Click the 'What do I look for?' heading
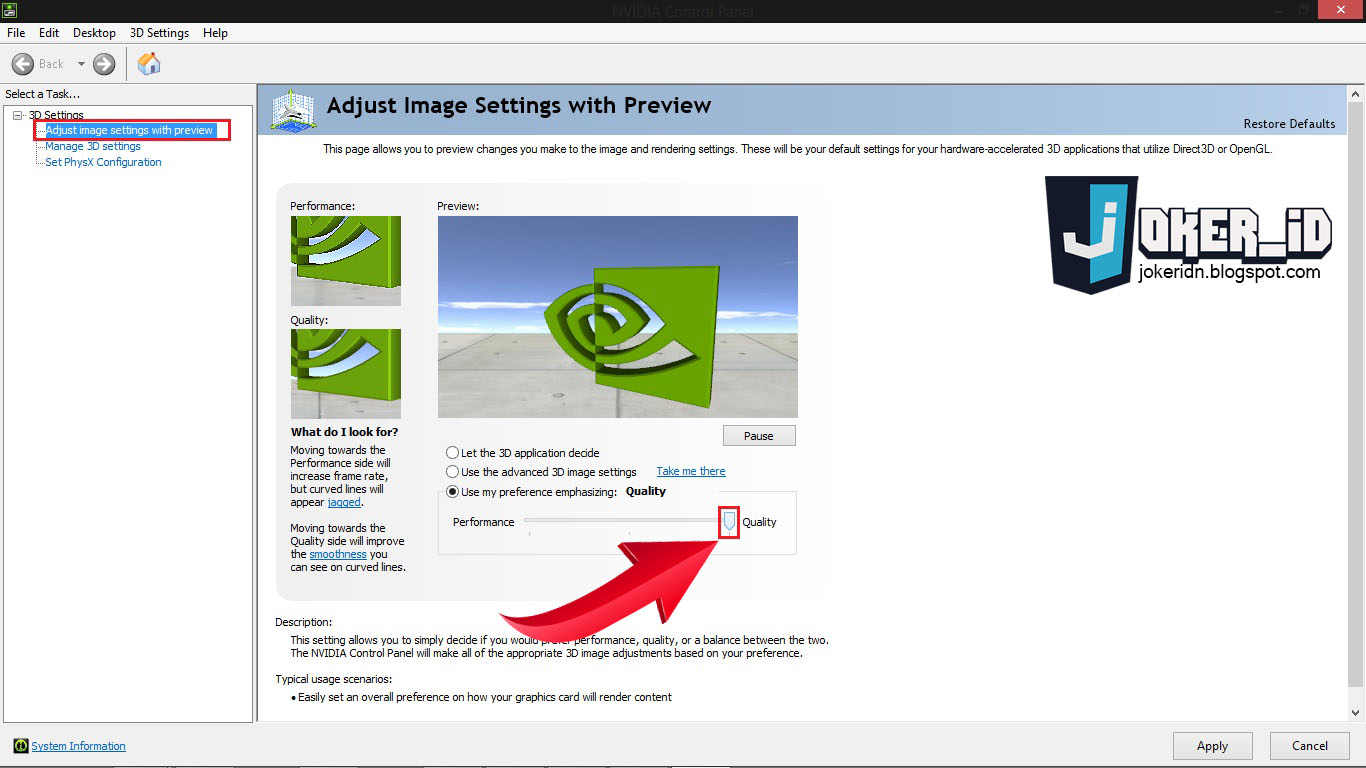This screenshot has height=768, width=1366. (344, 432)
